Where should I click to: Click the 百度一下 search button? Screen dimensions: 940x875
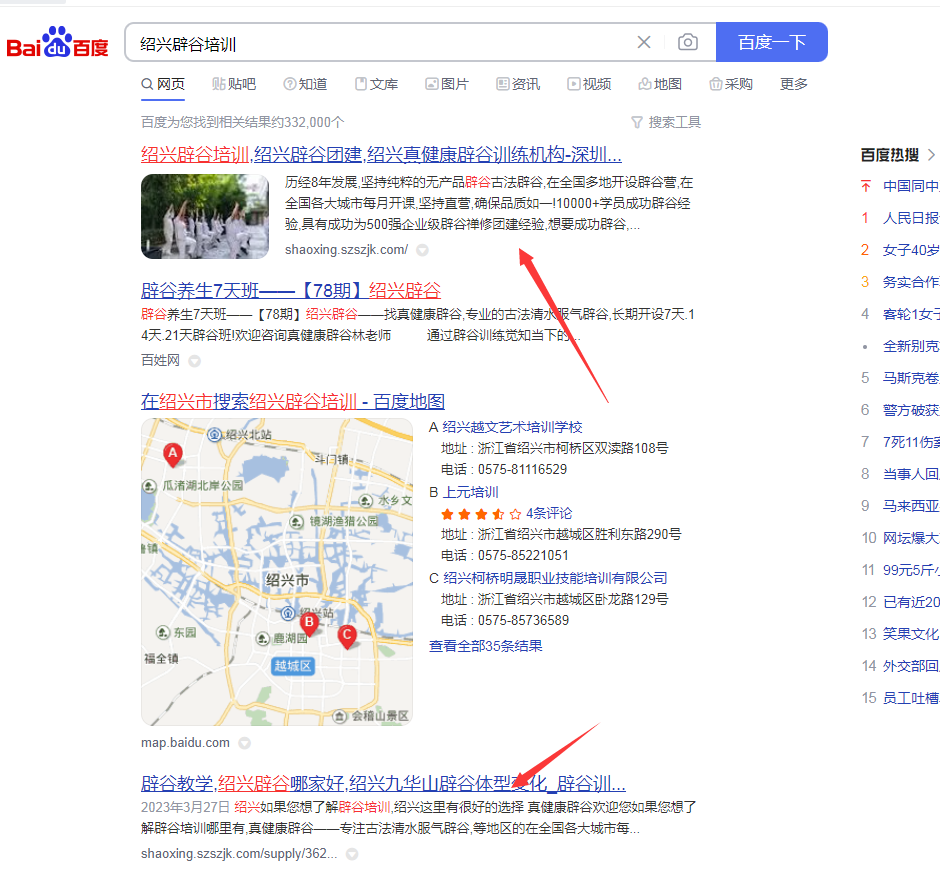coord(771,42)
